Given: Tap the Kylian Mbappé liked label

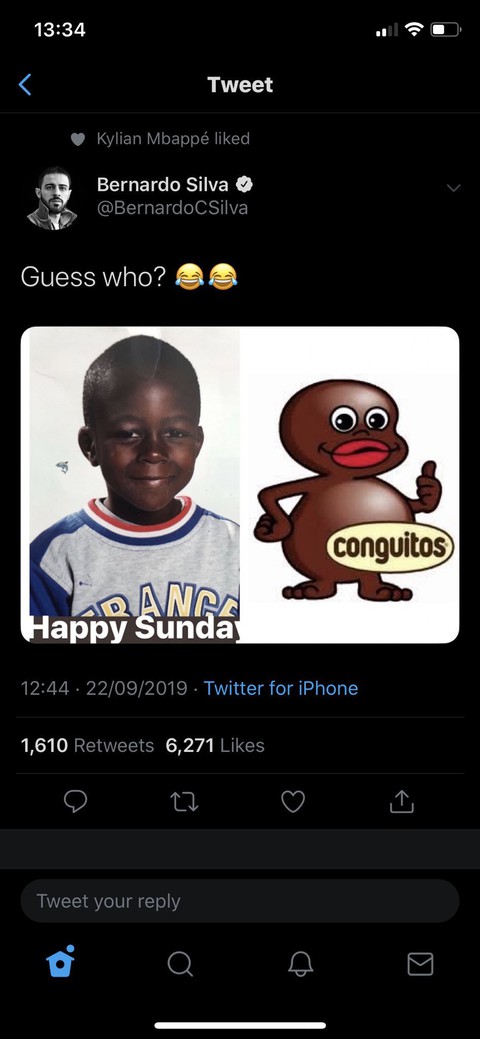Looking at the screenshot, I should click(173, 138).
